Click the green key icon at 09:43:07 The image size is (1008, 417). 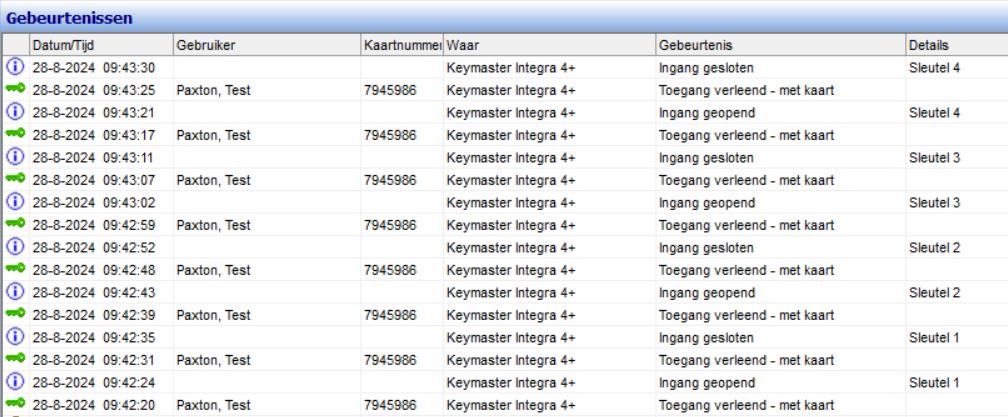coord(15,180)
